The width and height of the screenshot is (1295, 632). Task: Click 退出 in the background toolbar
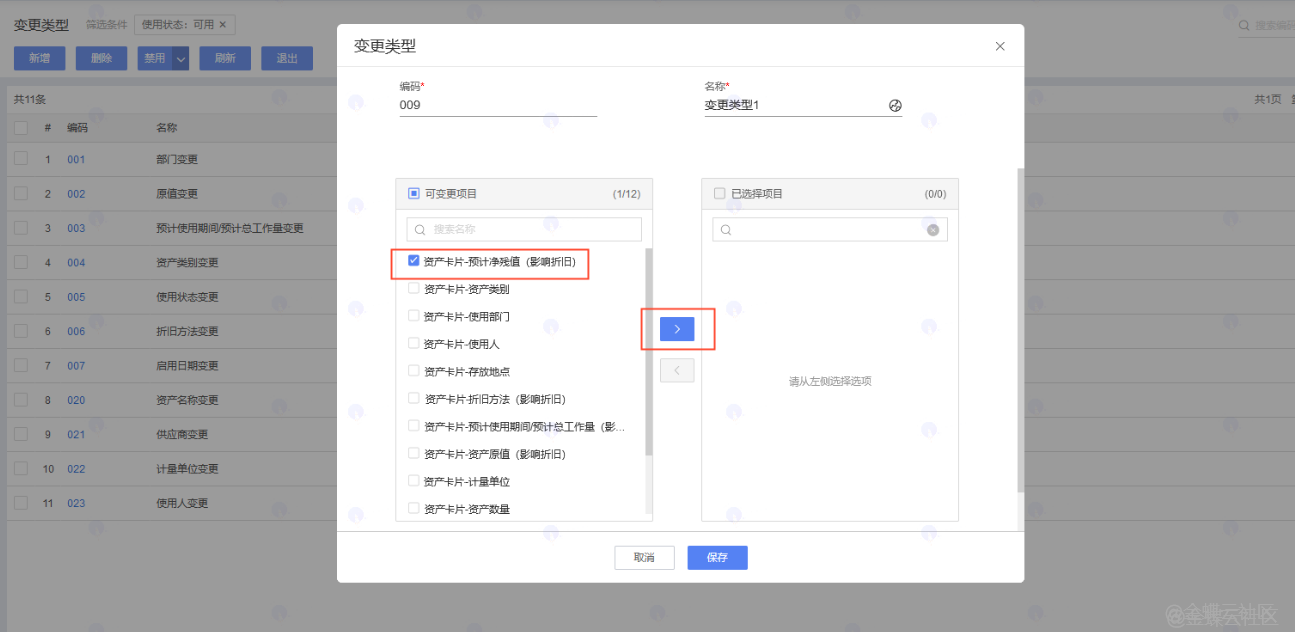point(287,59)
